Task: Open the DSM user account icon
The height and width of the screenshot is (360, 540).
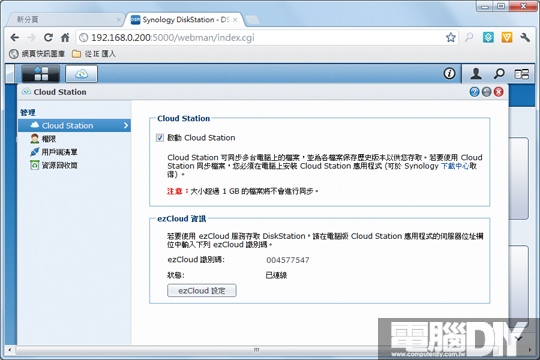Action: [x=476, y=73]
